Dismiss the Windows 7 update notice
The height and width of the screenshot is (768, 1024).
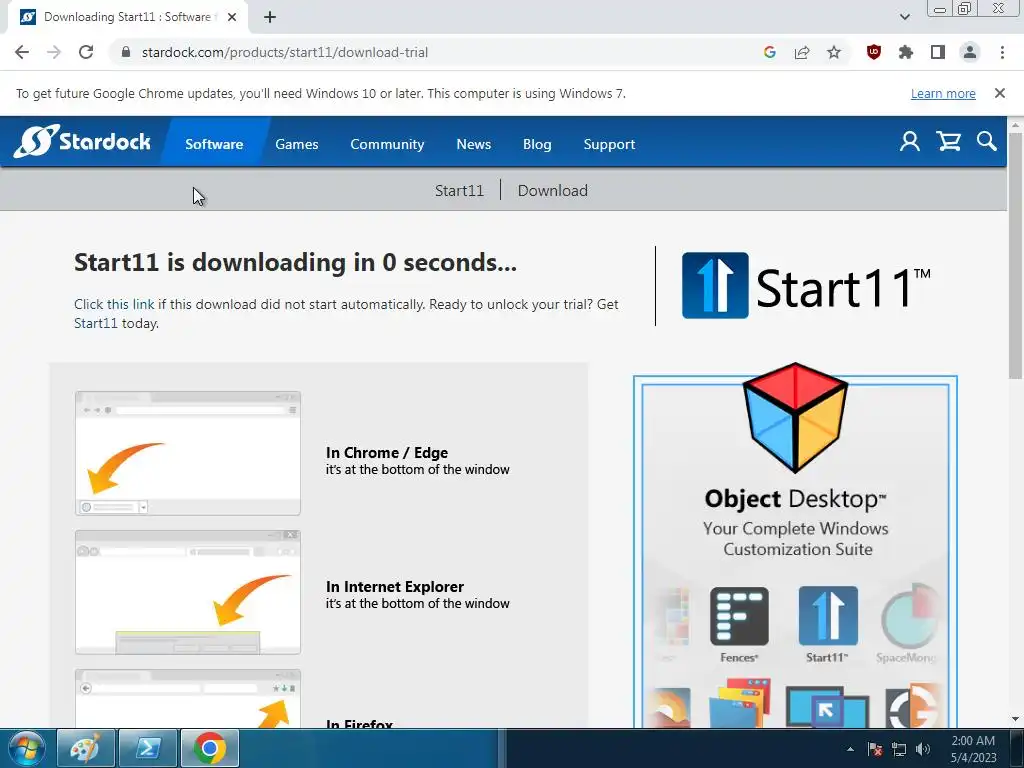pyautogui.click(x=999, y=93)
